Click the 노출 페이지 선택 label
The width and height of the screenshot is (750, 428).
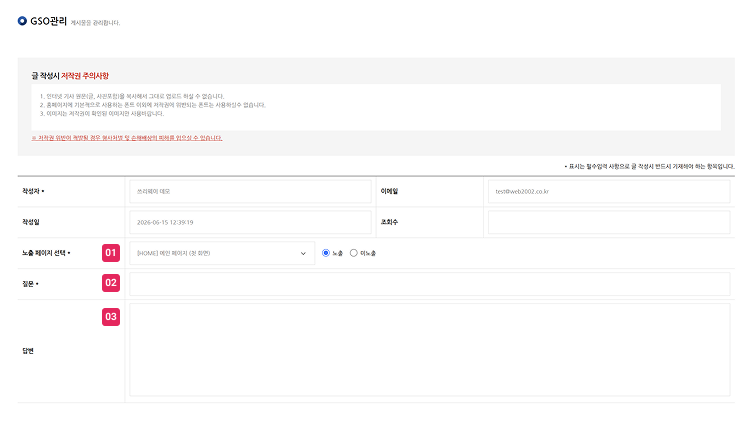pyautogui.click(x=46, y=253)
